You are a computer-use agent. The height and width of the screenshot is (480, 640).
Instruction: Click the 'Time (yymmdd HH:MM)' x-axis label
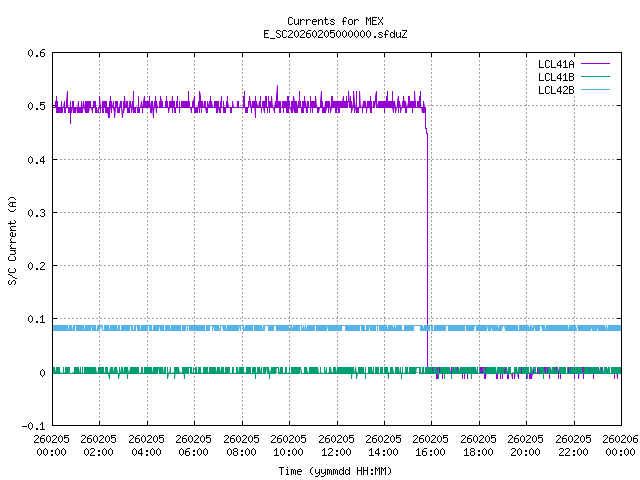pyautogui.click(x=334, y=471)
